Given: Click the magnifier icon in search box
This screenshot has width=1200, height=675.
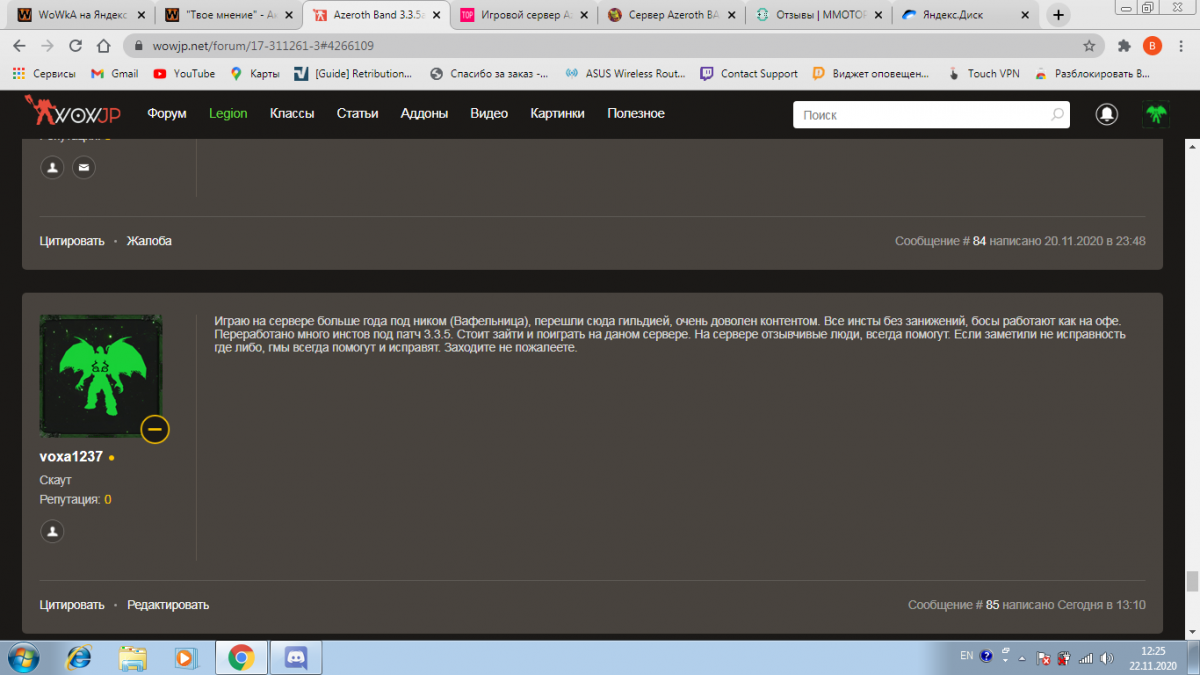Looking at the screenshot, I should [1057, 115].
